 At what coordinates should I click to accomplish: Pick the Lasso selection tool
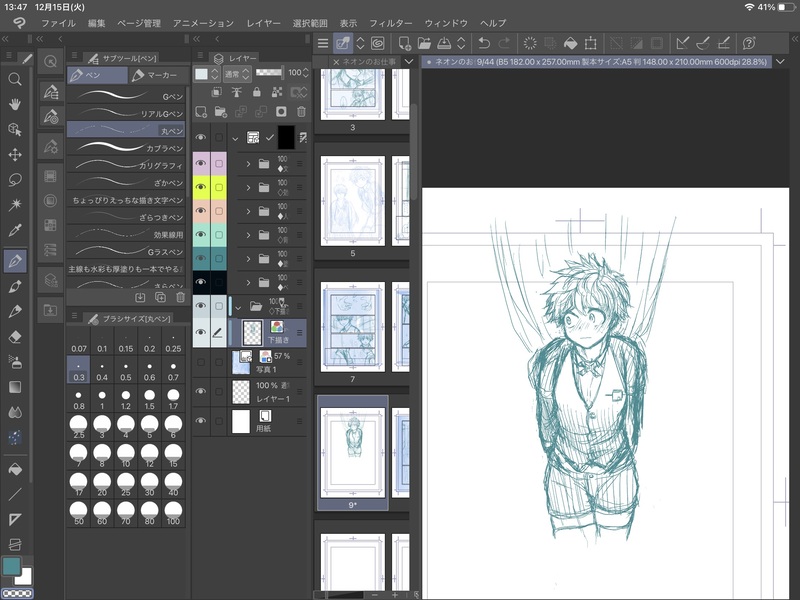point(15,181)
